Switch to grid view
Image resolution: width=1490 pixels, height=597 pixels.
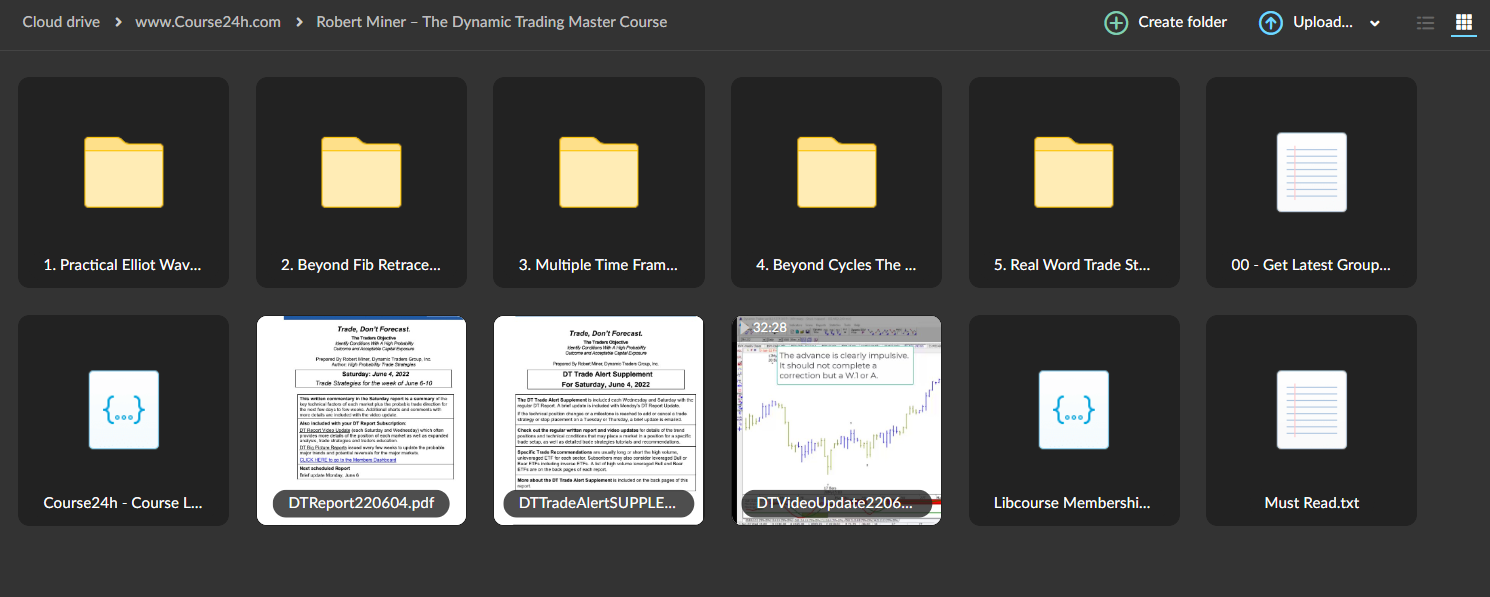pos(1463,22)
